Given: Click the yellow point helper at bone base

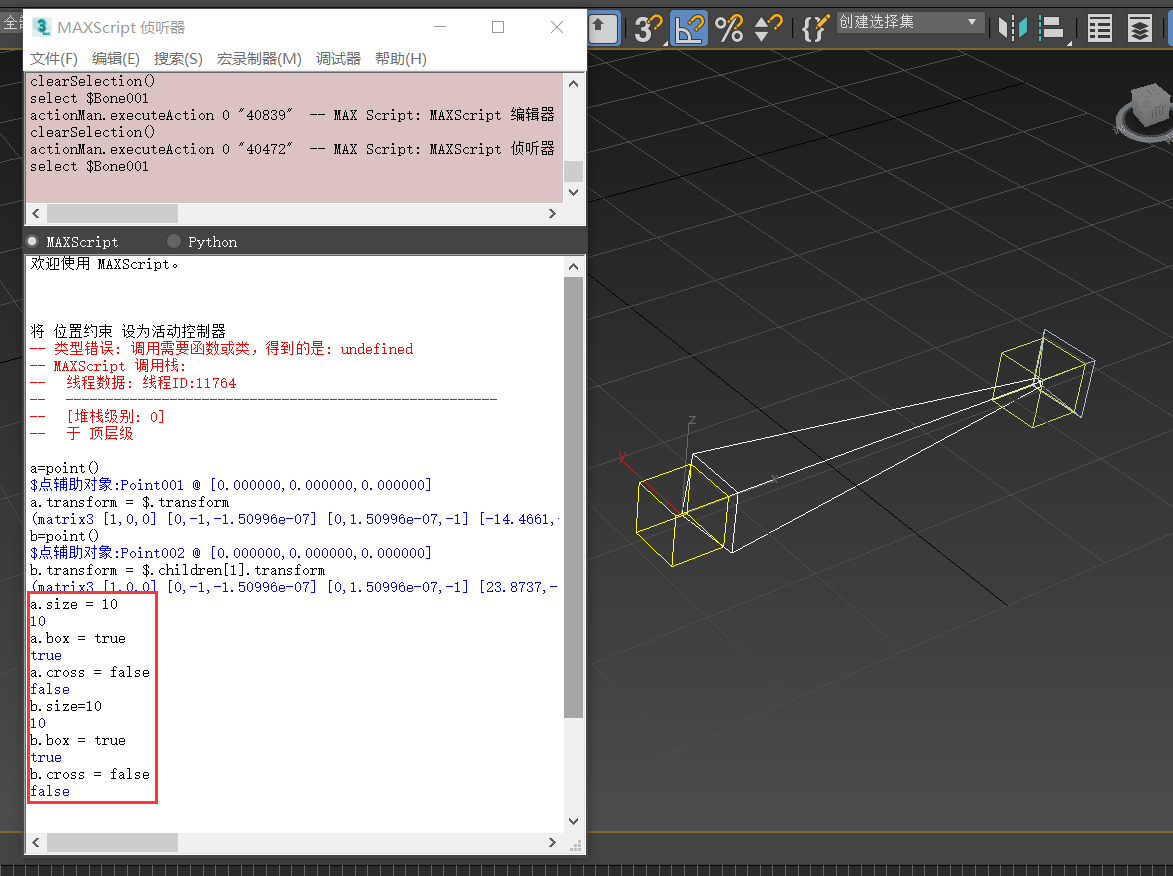Looking at the screenshot, I should click(x=682, y=515).
